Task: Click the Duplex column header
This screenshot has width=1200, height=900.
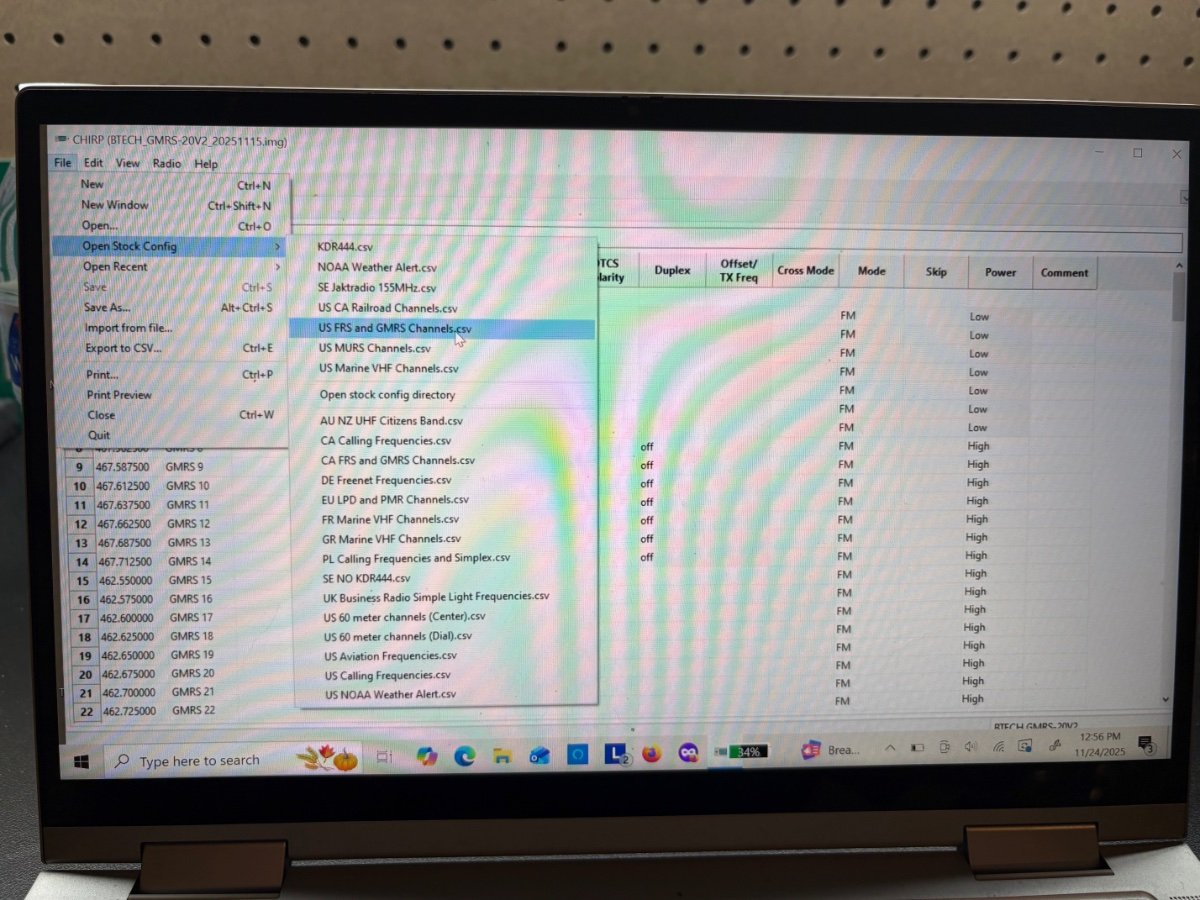Action: pos(672,270)
